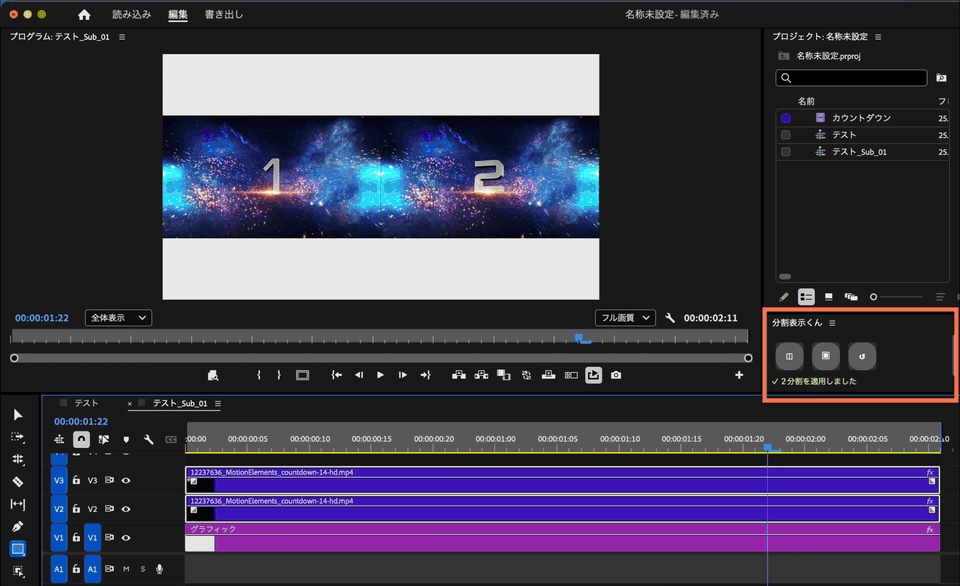Switch project panel to freeform view
Image resolution: width=960 pixels, height=586 pixels.
coord(851,297)
